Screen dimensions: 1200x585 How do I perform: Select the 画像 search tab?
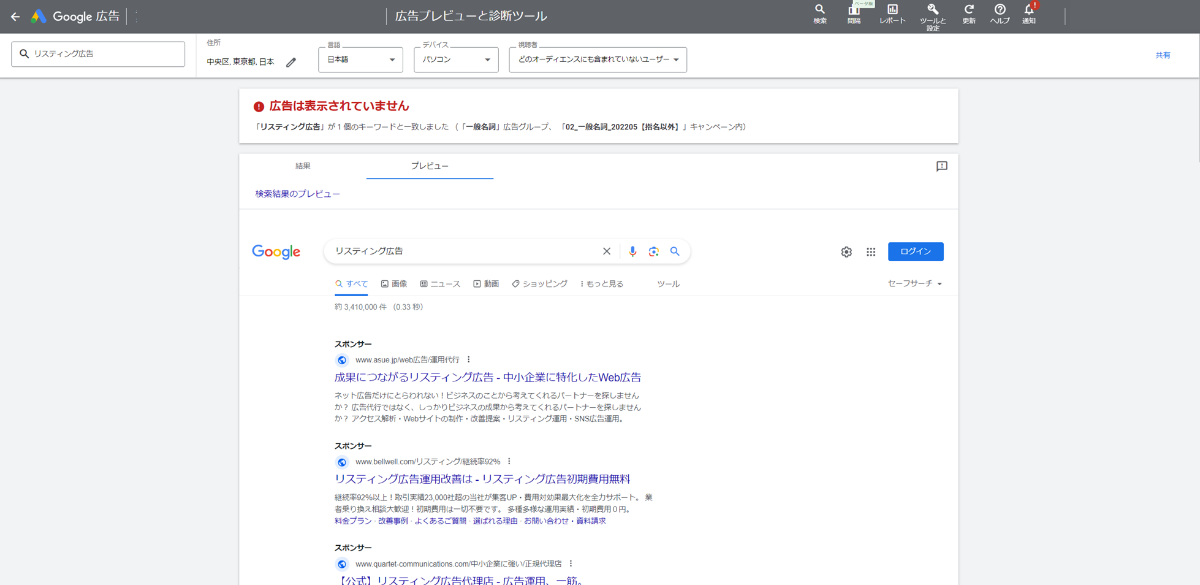point(394,284)
